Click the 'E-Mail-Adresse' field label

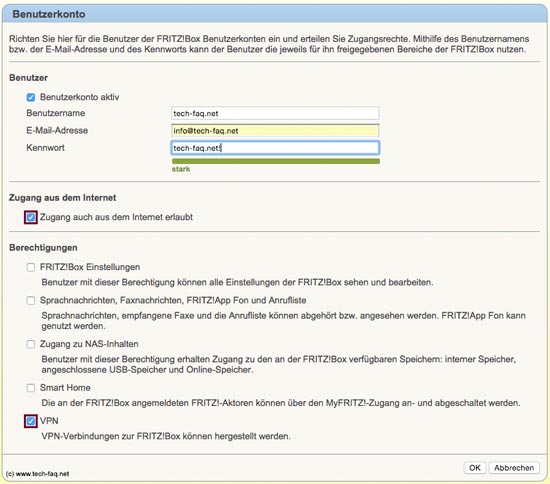[57, 130]
